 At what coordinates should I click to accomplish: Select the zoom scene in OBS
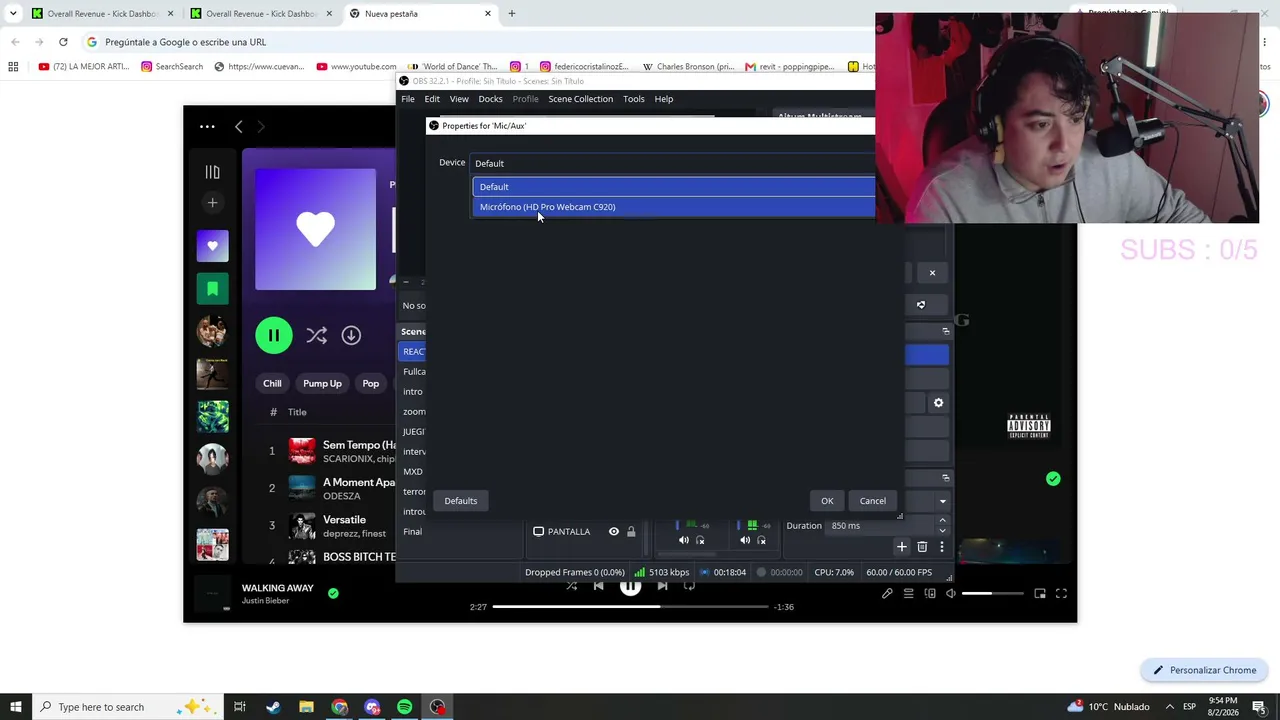tap(414, 412)
